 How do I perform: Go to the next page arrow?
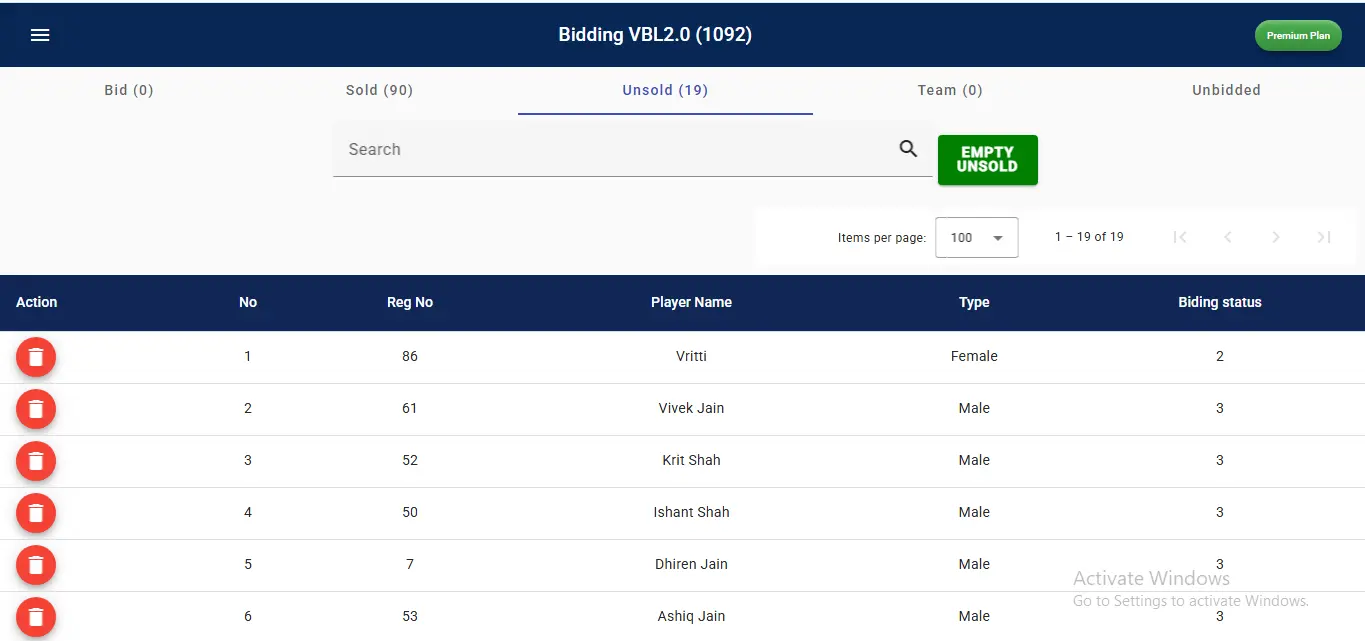(x=1276, y=237)
